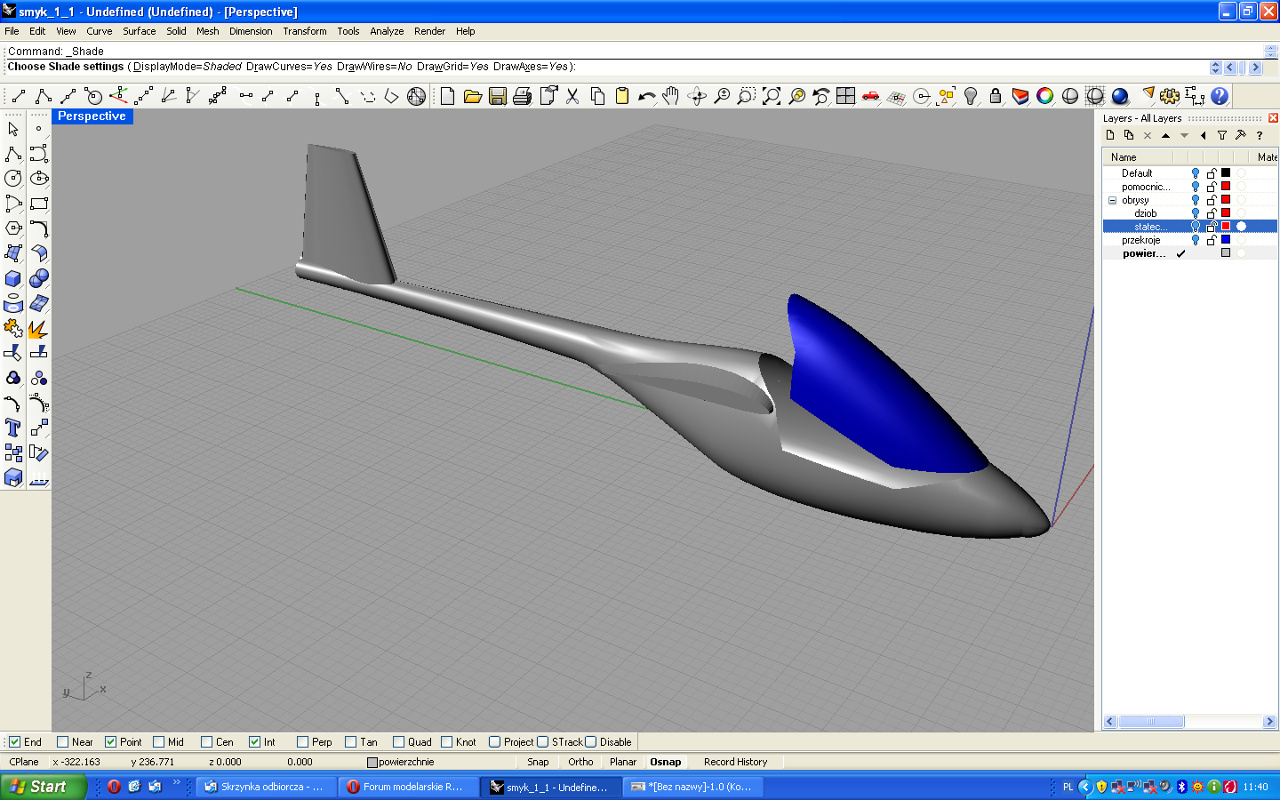This screenshot has width=1280, height=800.
Task: Click the red color swatch of pomocnic layer
Action: [x=1225, y=186]
